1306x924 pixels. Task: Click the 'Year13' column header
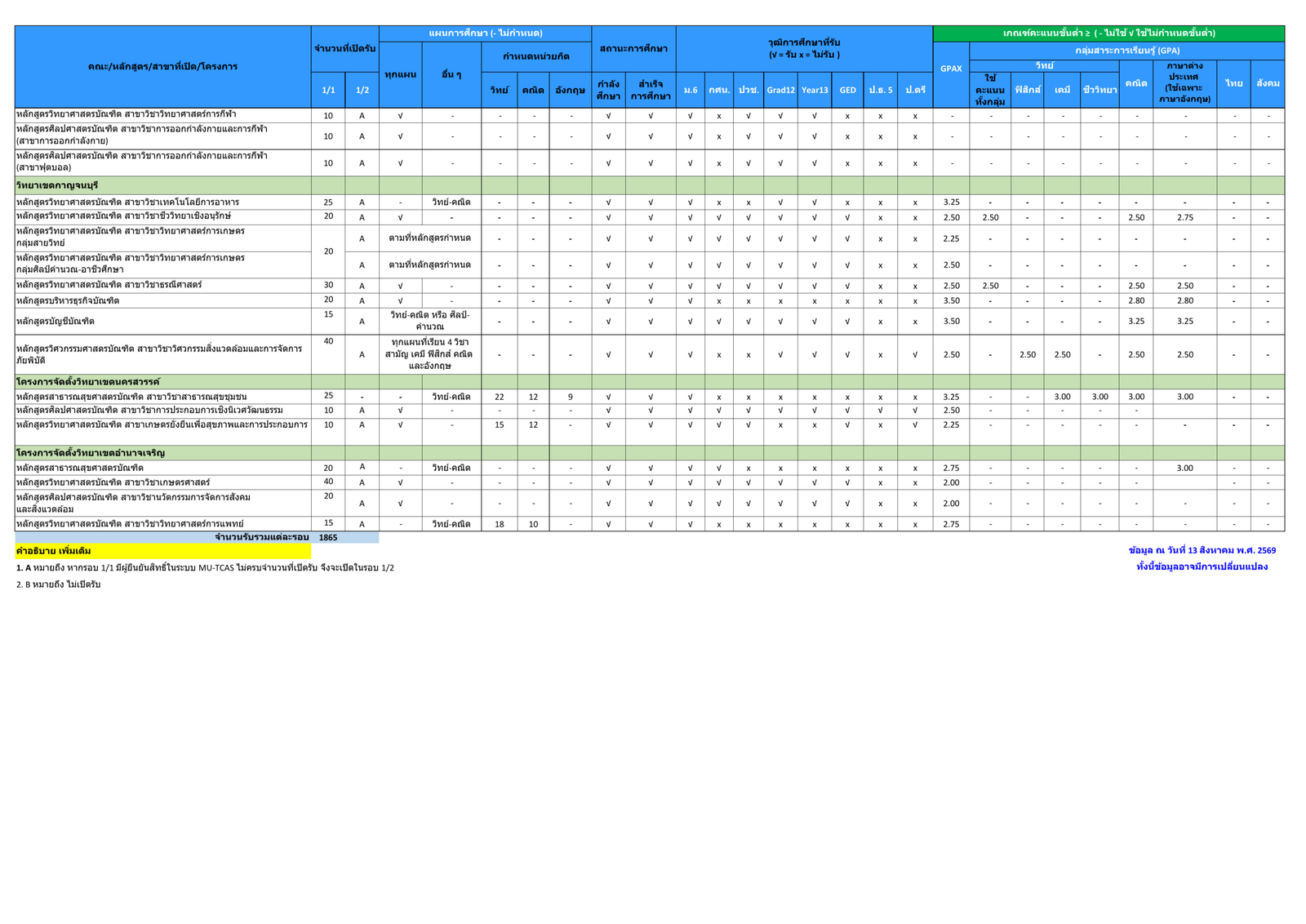click(815, 90)
